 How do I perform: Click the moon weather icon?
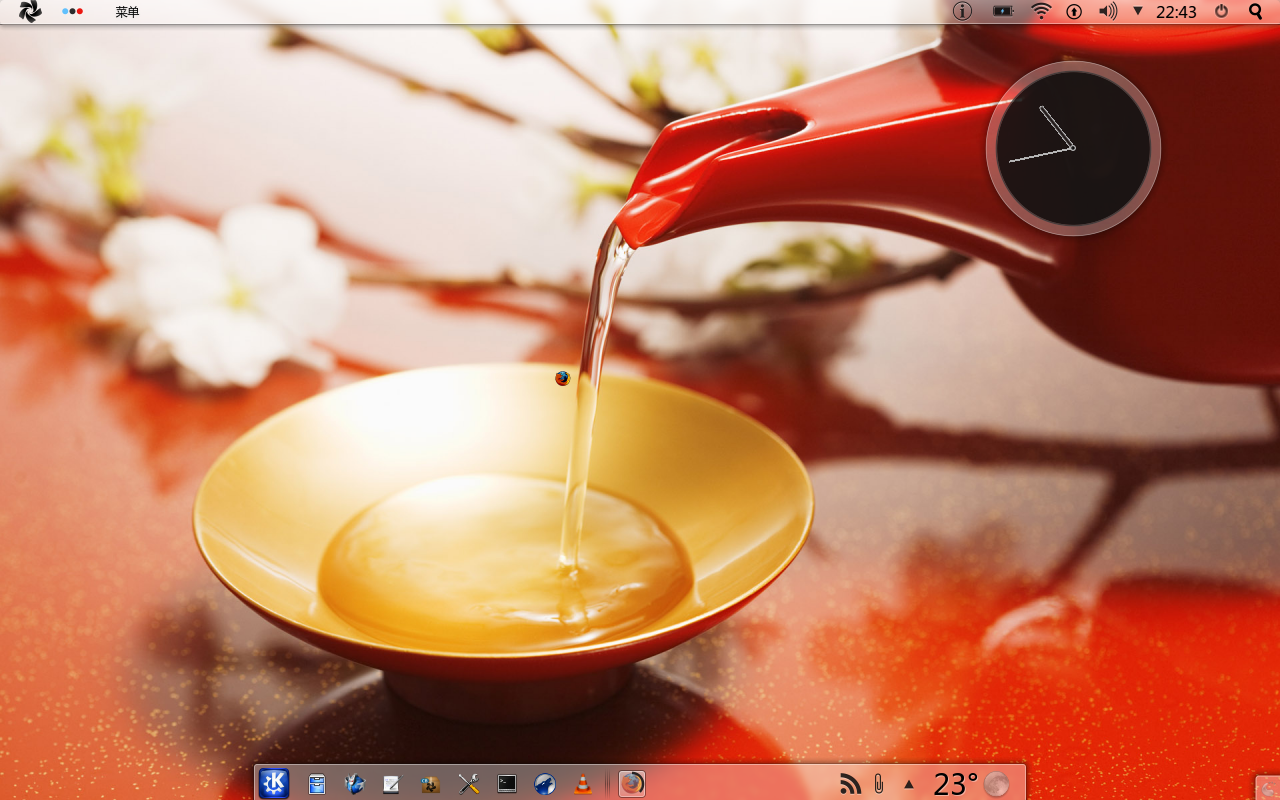point(996,784)
